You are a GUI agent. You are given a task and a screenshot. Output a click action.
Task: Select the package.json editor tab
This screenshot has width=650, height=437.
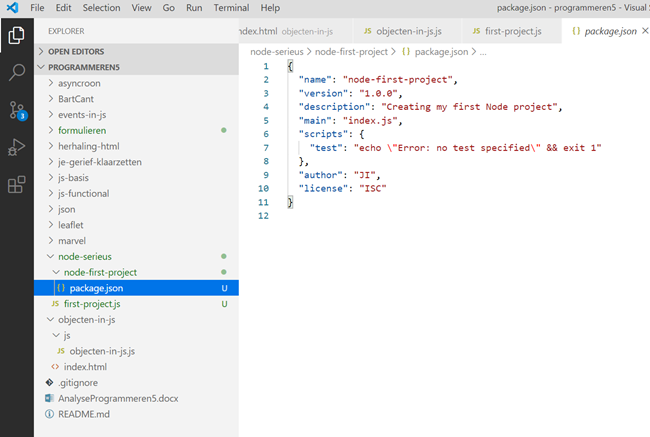coord(606,31)
